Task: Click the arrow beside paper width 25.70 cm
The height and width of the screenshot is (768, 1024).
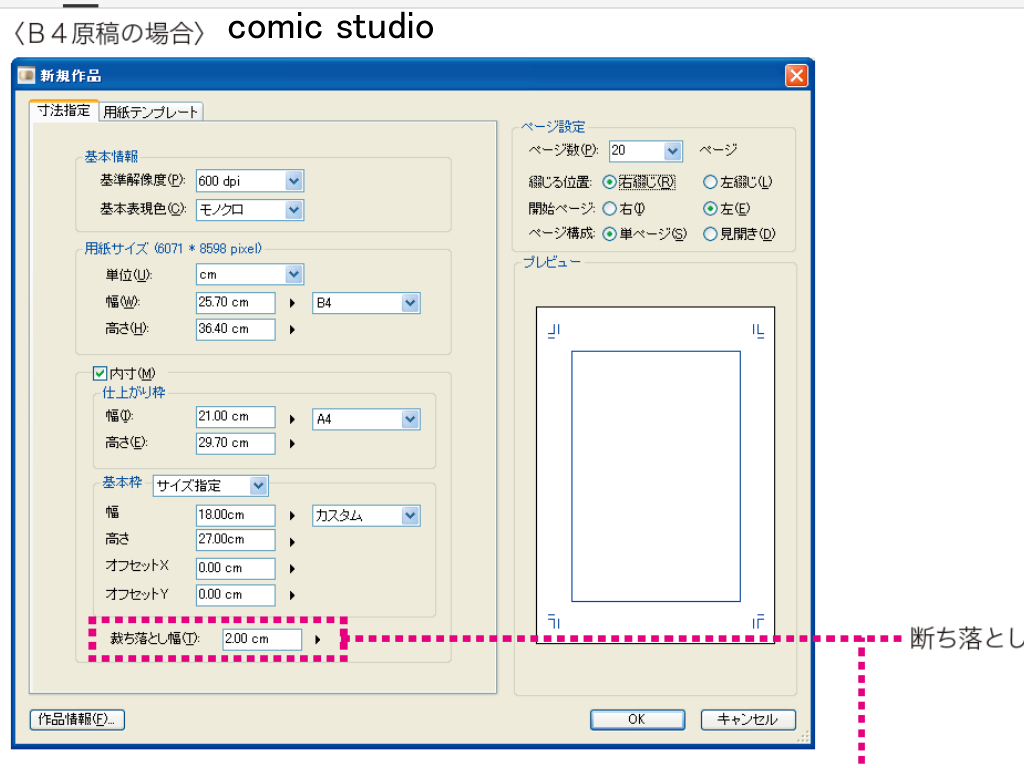Action: click(x=293, y=302)
